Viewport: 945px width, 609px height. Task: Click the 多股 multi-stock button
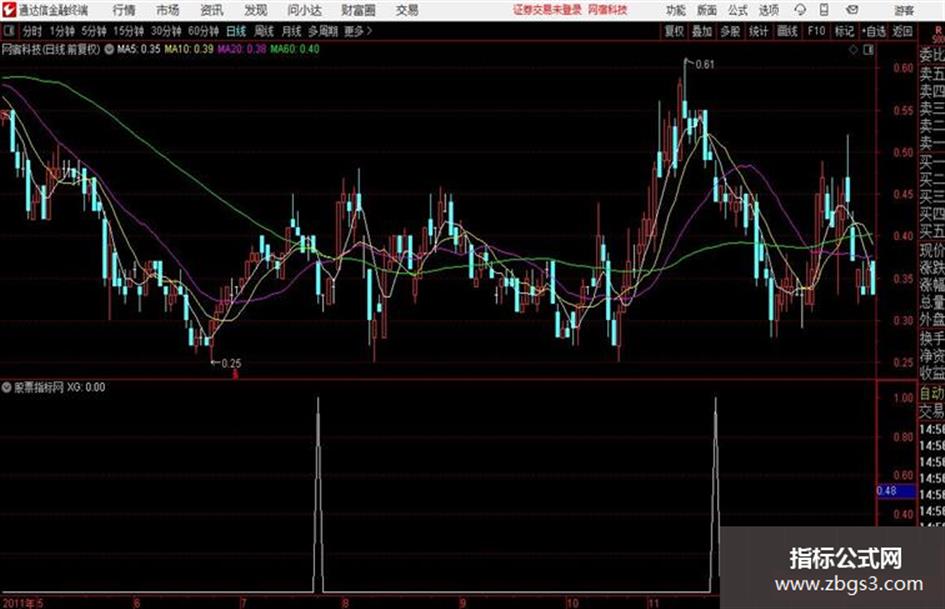point(730,31)
